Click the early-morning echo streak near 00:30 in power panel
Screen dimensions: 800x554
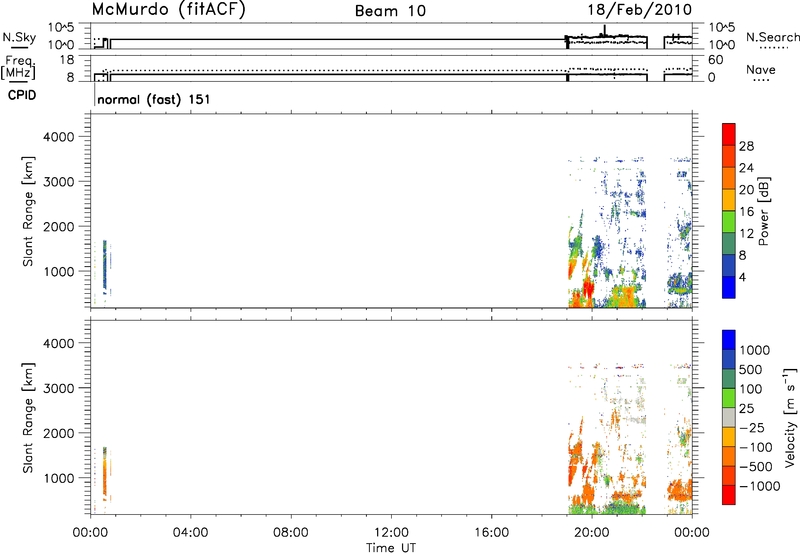[105, 265]
